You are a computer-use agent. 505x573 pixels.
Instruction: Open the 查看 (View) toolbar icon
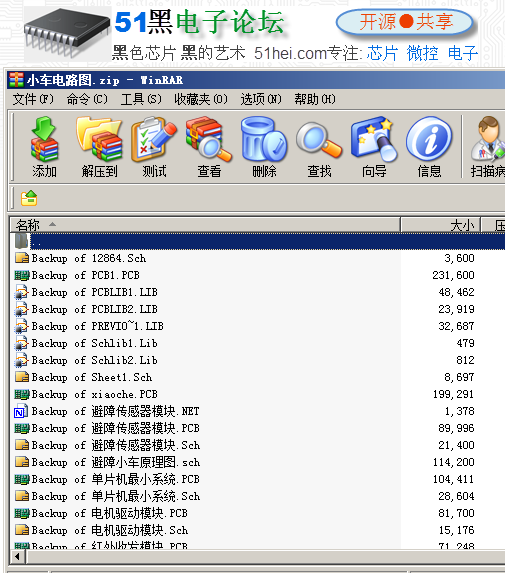point(209,147)
